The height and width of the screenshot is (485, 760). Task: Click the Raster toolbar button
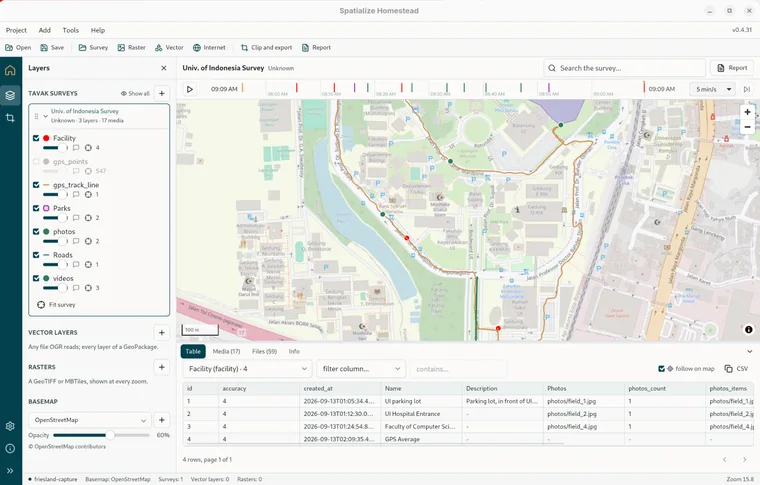click(x=131, y=47)
